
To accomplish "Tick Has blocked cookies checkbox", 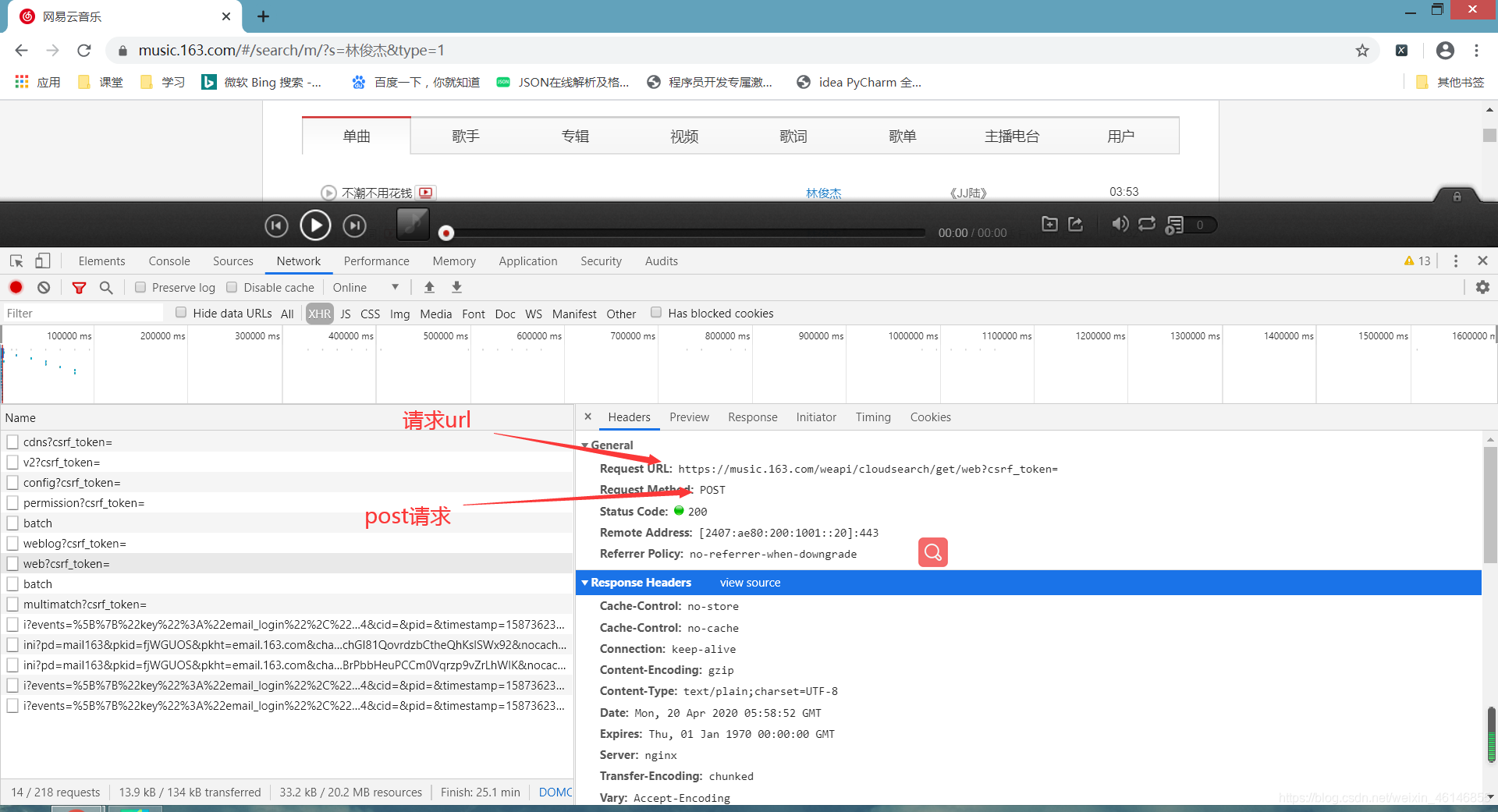I will point(656,312).
